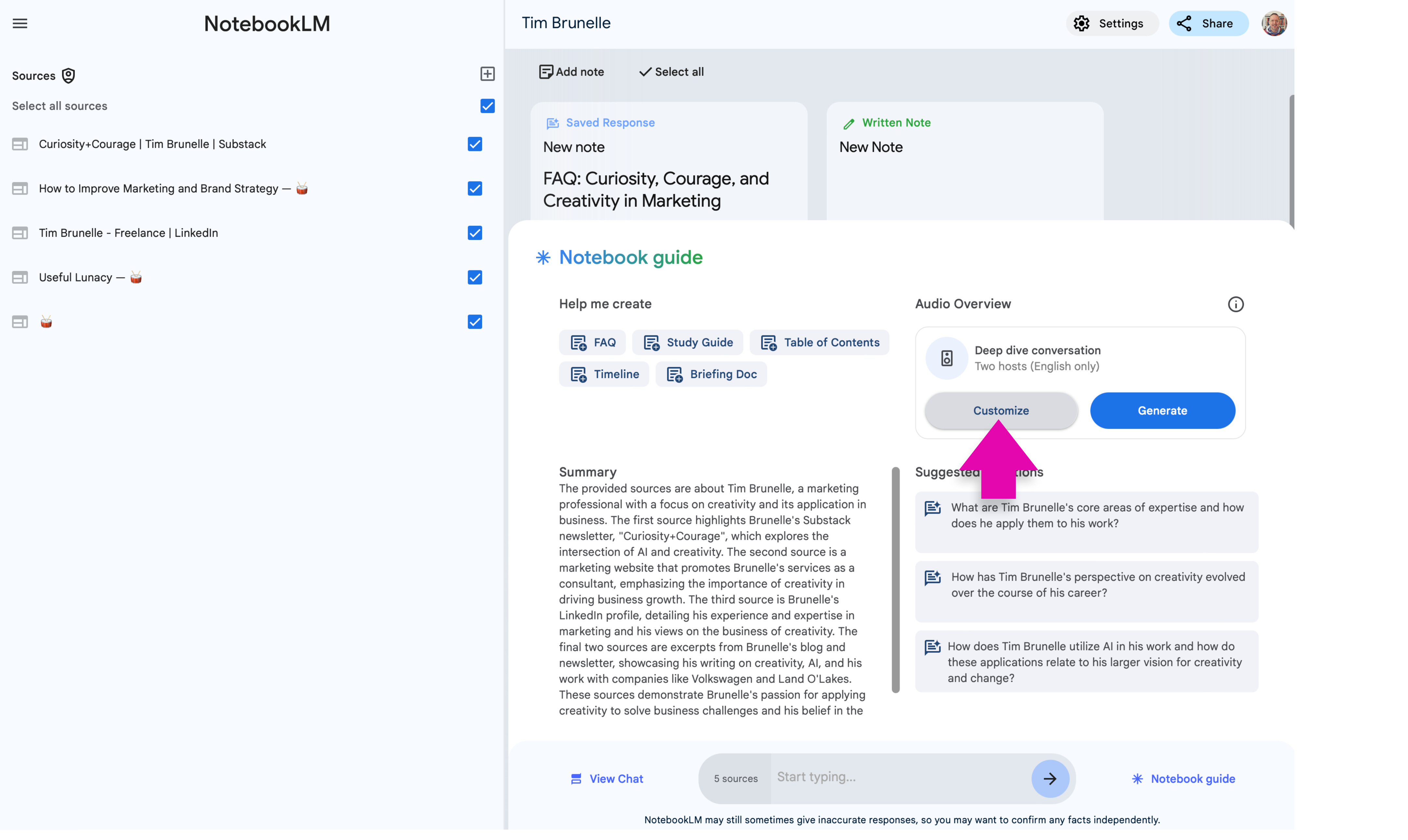Uncheck Useful Lunacy source checkbox

coord(475,278)
